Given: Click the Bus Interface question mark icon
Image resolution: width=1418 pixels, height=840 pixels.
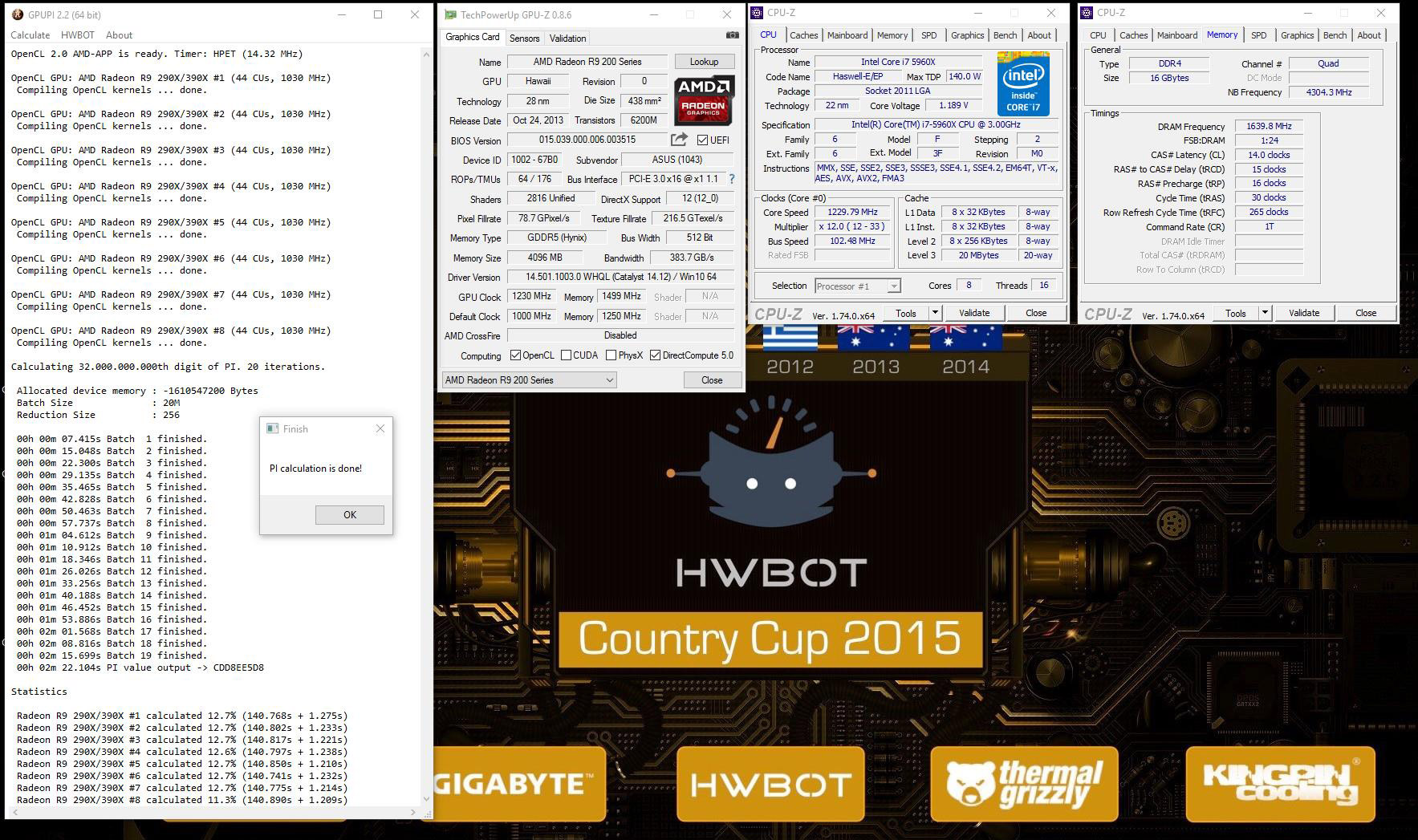Looking at the screenshot, I should (731, 179).
